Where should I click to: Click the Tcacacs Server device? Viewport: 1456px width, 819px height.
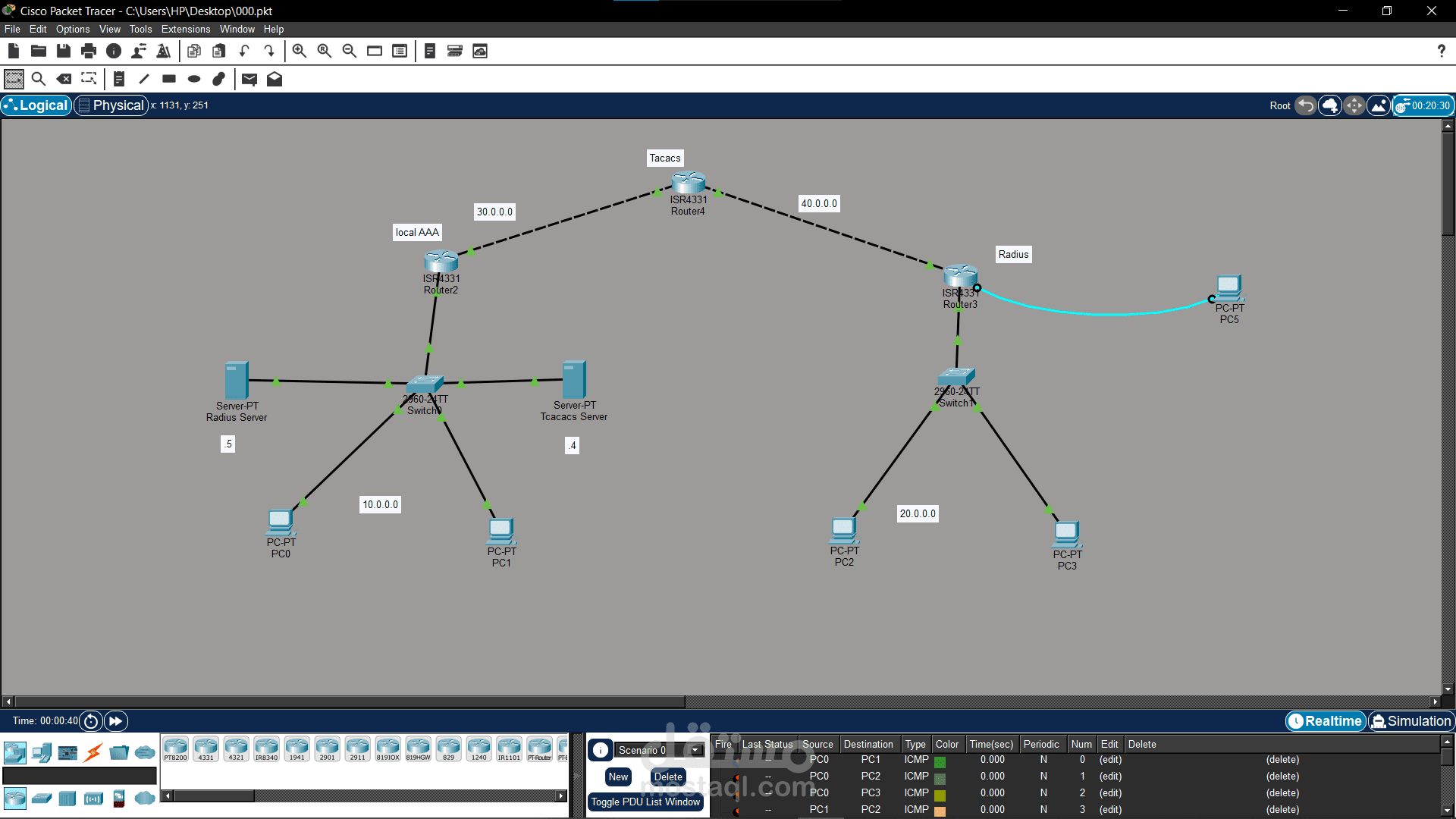coord(574,379)
